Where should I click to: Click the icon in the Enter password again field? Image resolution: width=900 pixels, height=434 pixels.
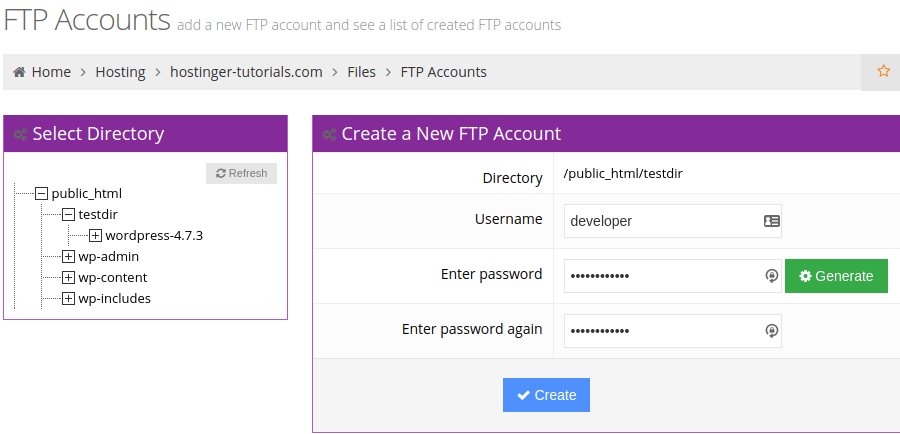click(771, 331)
